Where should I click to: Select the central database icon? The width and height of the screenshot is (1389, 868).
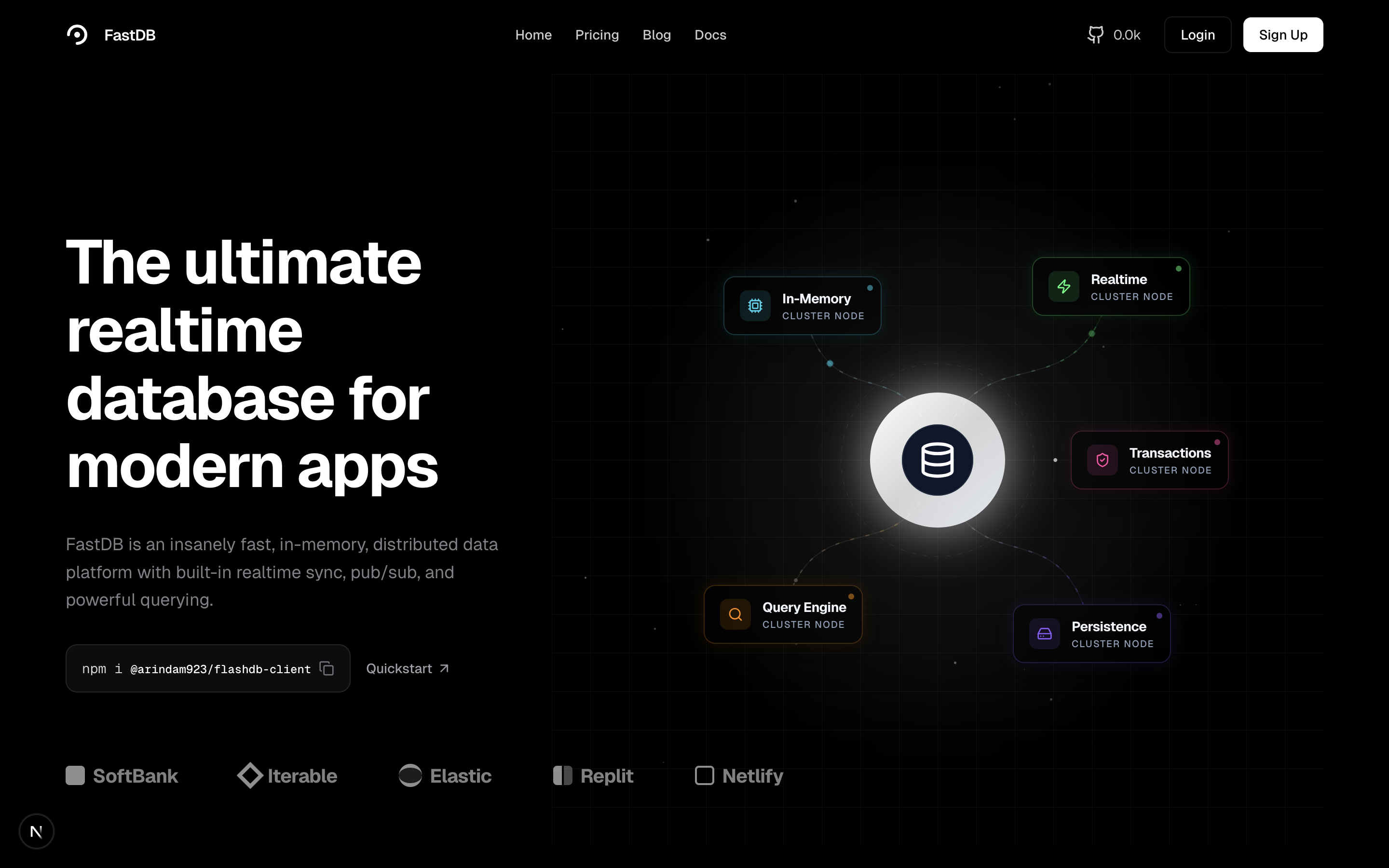937,459
